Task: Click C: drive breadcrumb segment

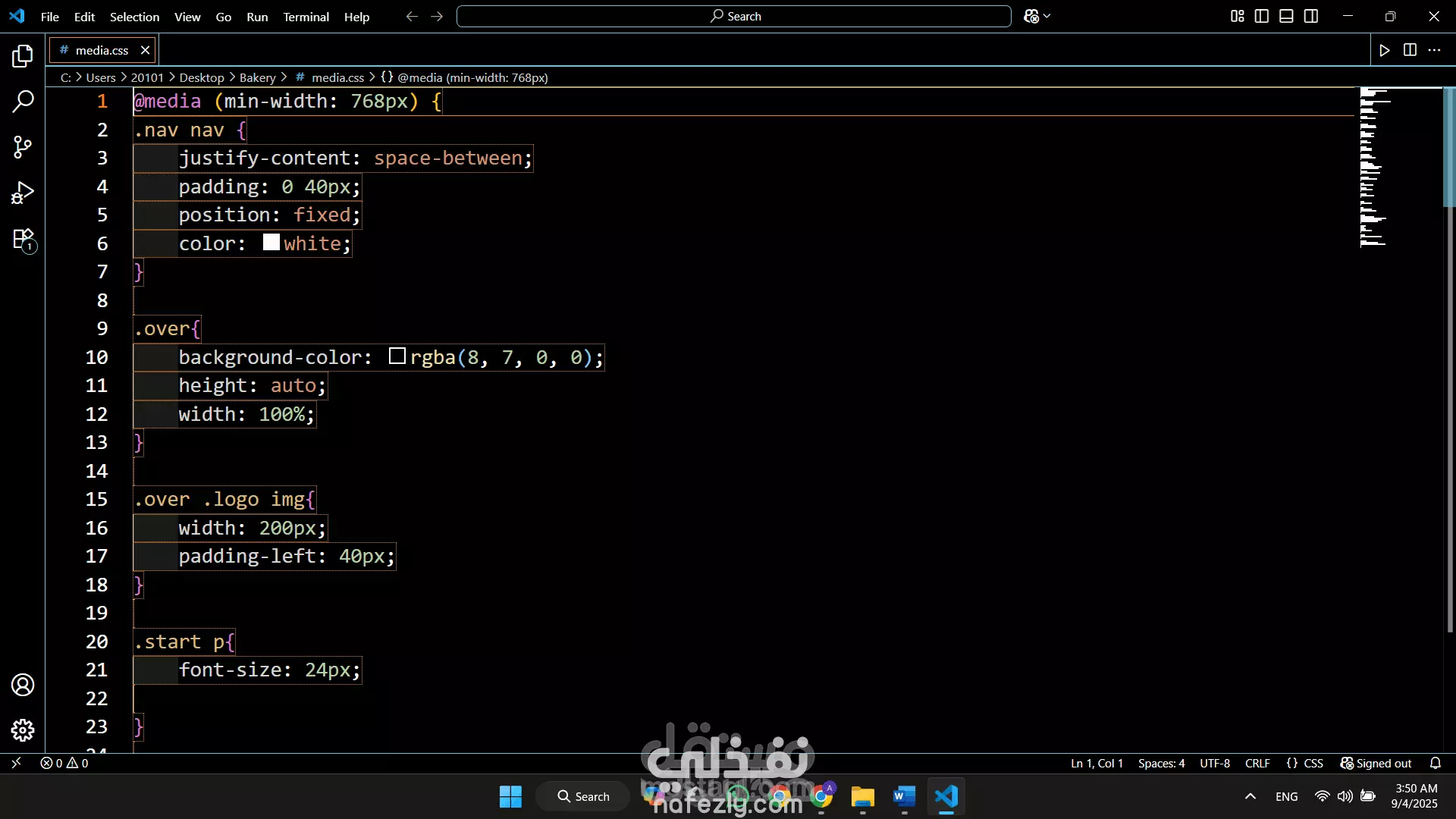Action: click(x=66, y=77)
